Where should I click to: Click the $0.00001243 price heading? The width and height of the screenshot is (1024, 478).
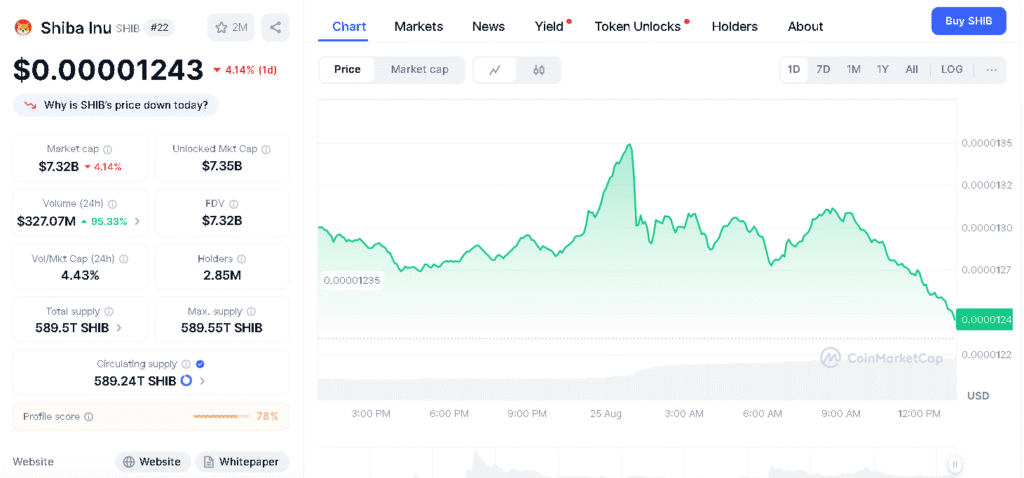[x=108, y=70]
